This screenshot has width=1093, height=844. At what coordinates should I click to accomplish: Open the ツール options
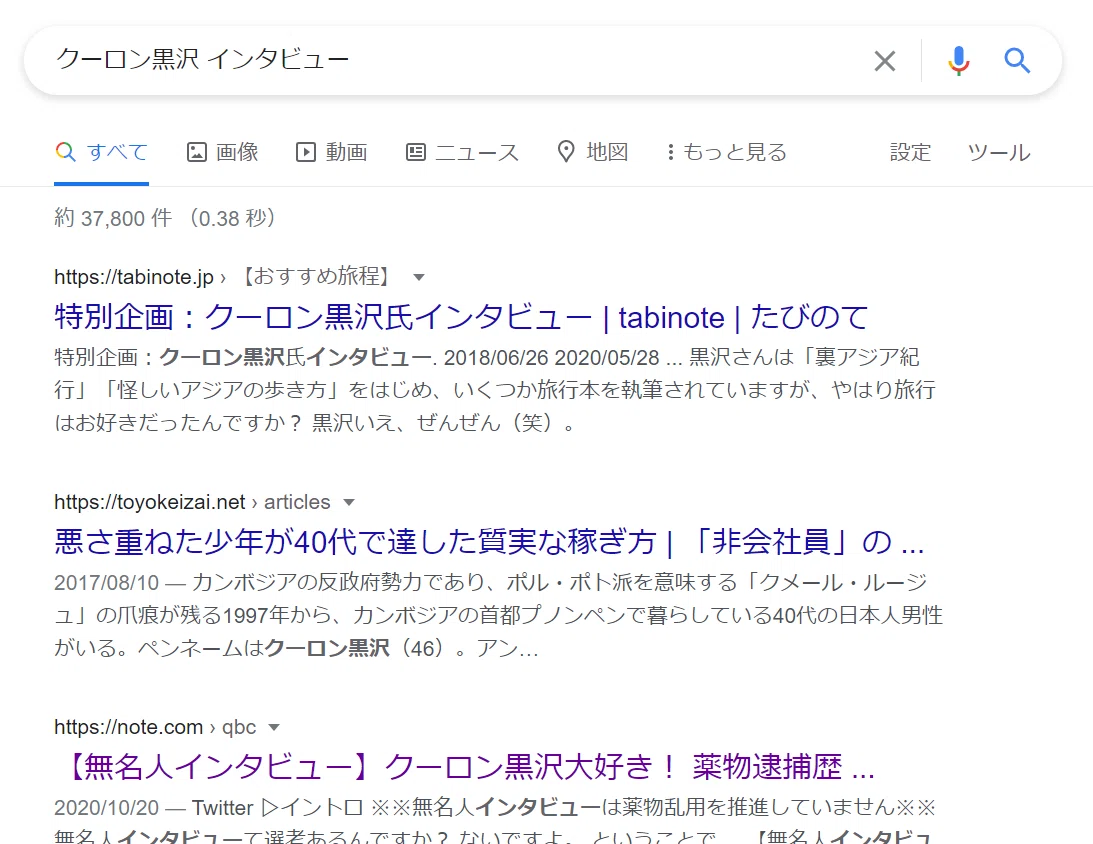pos(999,152)
